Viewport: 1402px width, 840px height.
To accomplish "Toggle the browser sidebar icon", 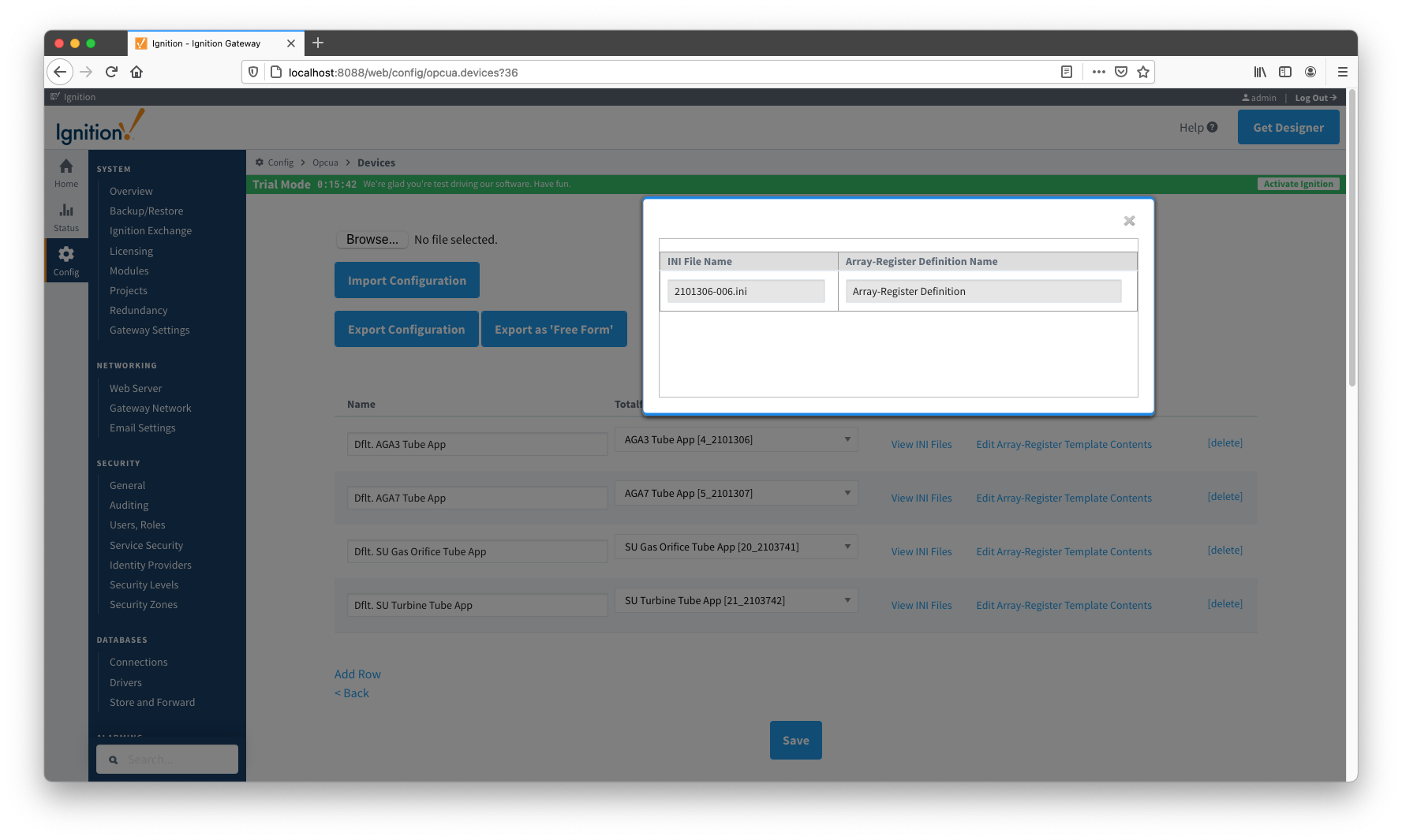I will coord(1285,72).
